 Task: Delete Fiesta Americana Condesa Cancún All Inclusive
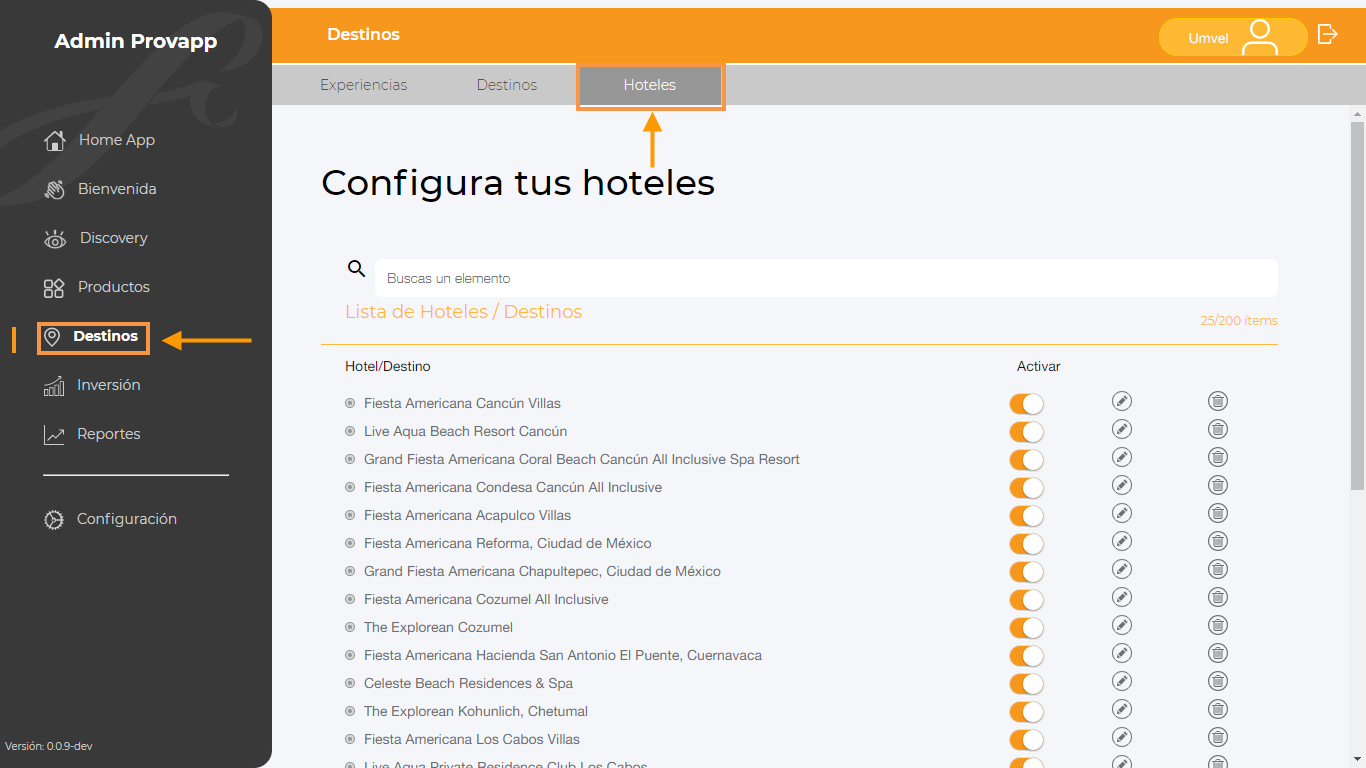pyautogui.click(x=1218, y=485)
